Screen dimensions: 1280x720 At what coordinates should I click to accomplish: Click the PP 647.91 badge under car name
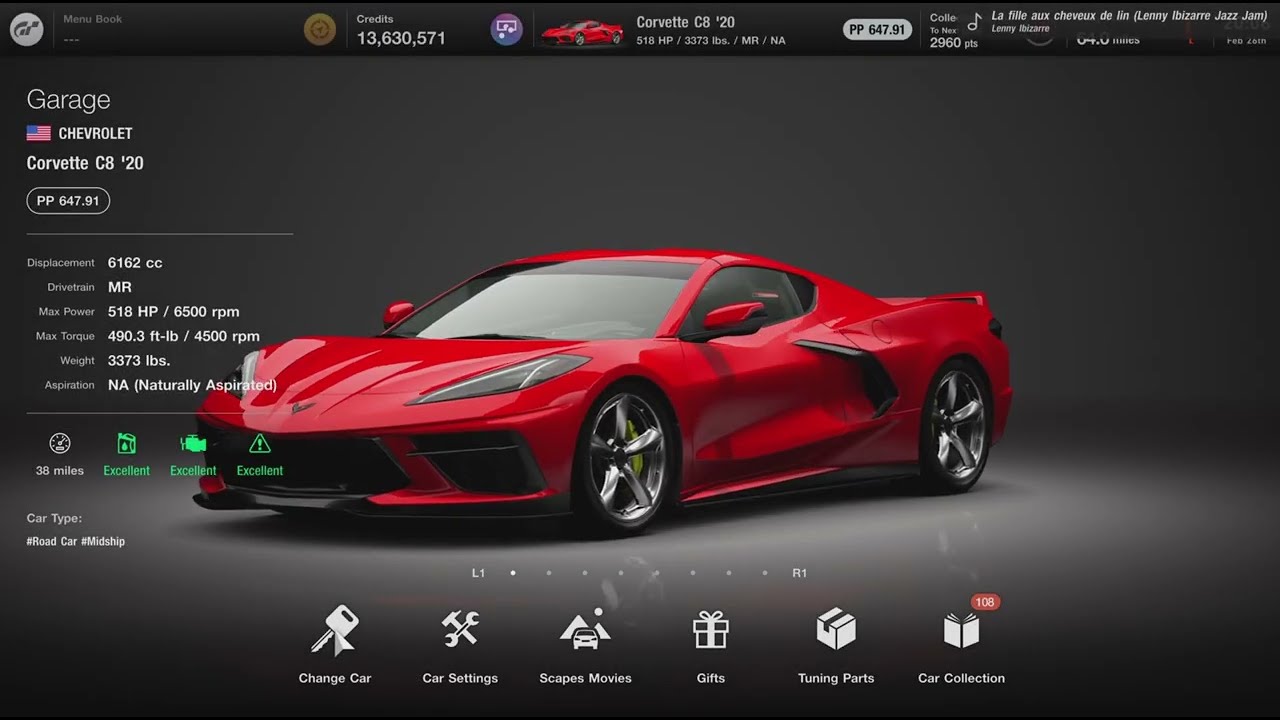(68, 201)
